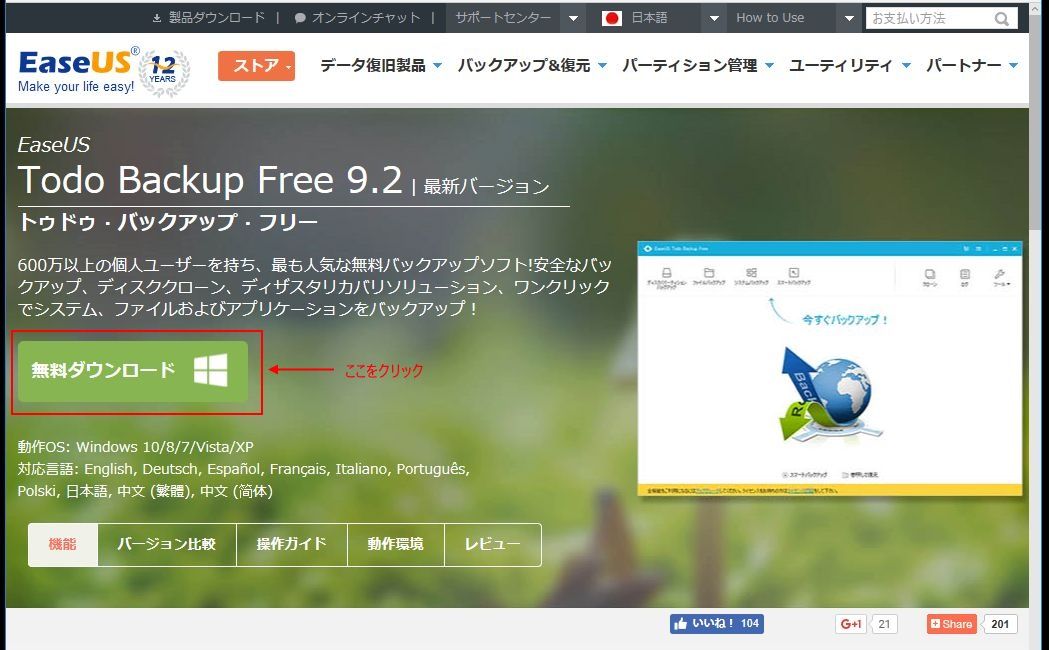Click the Facebook いいね thumbs-up button
Viewport: 1049px width, 650px height.
pos(717,624)
